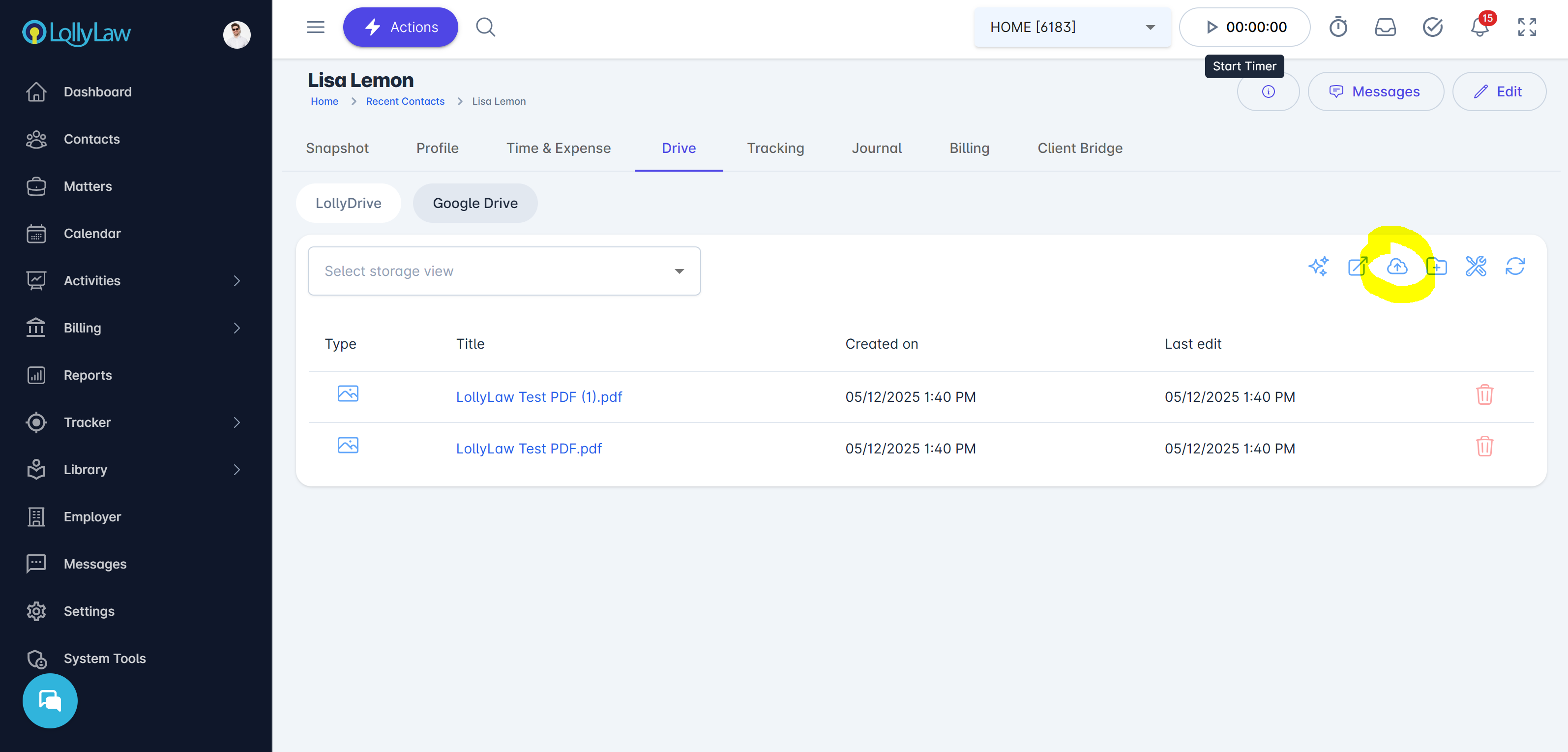Open Messages in sidebar
This screenshot has height=752, width=1568.
(95, 564)
